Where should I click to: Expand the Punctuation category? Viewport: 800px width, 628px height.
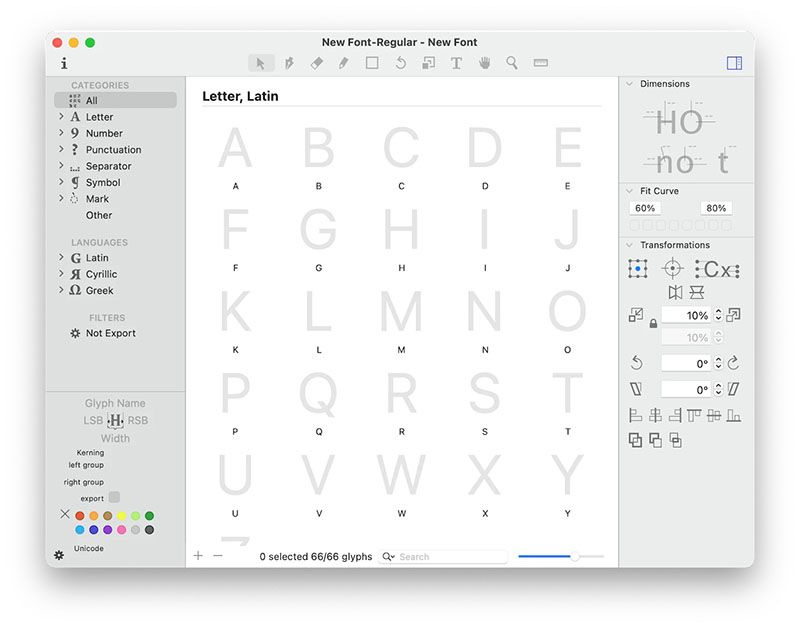[x=61, y=149]
